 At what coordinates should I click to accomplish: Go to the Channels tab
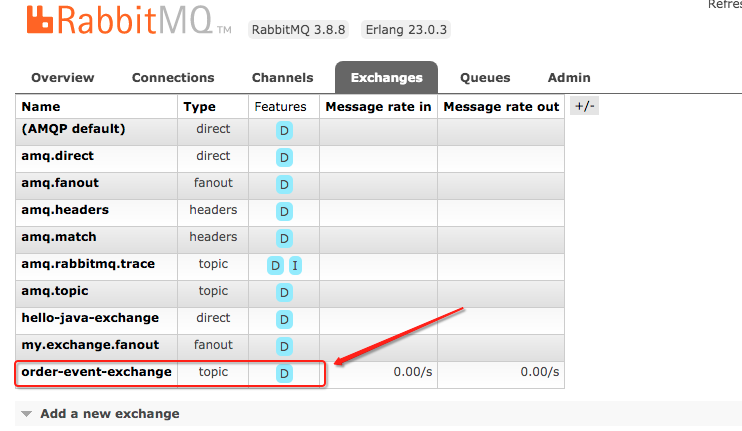(282, 78)
